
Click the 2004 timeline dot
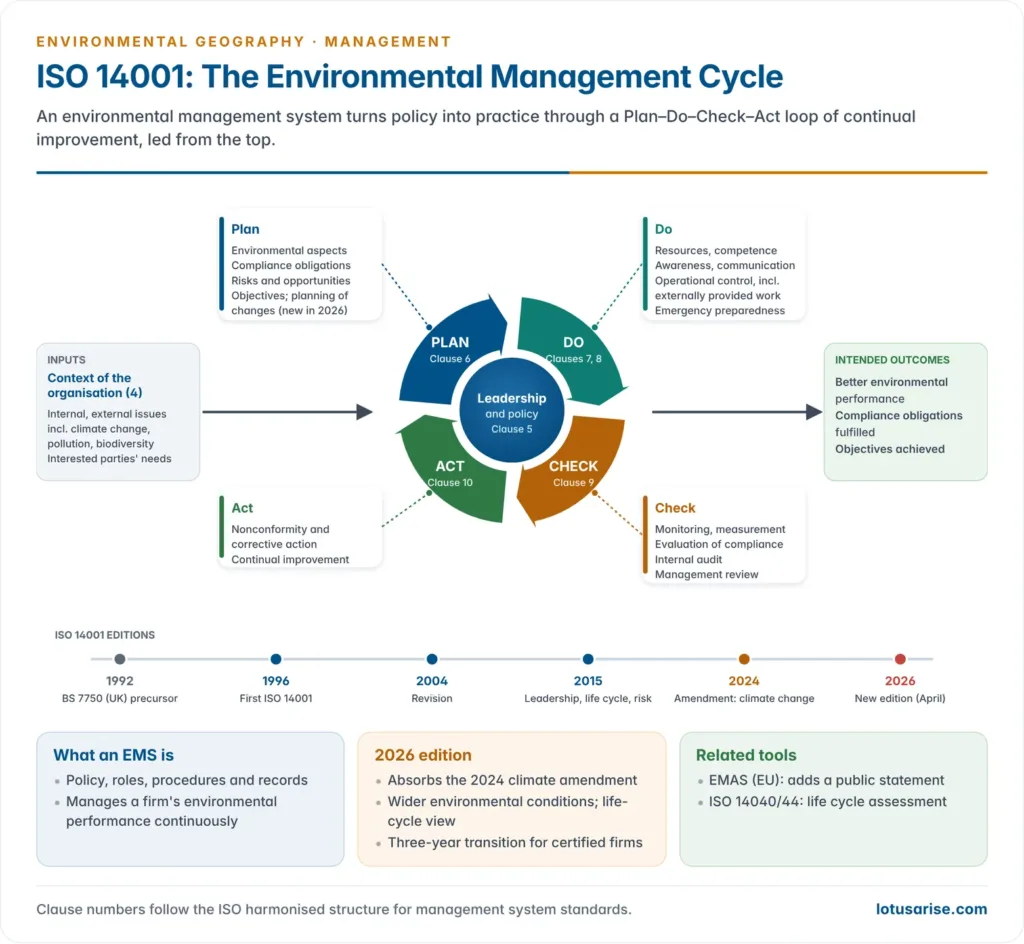coord(432,659)
